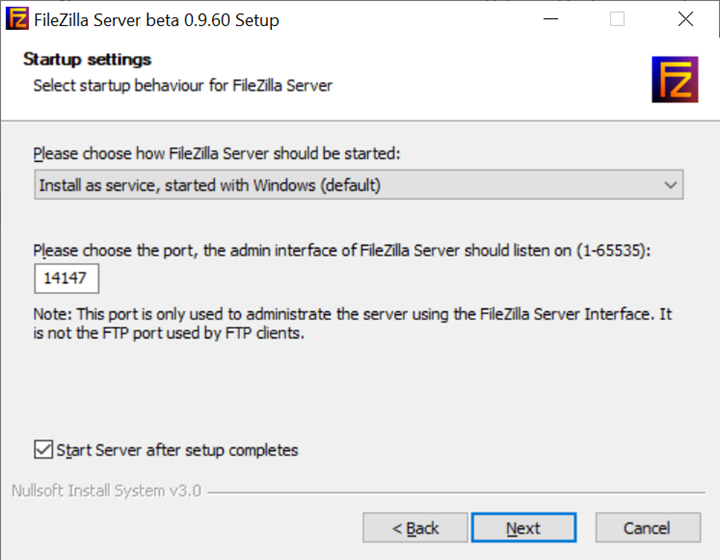Go to previous page with Back button
The height and width of the screenshot is (560, 720).
tap(415, 527)
